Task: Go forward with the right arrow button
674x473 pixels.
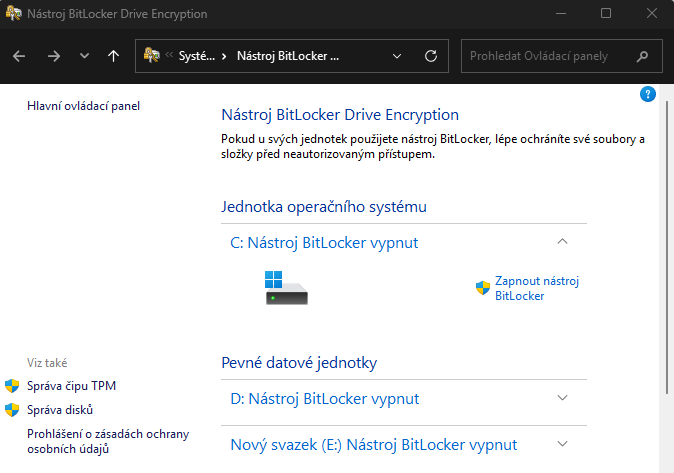Action: point(54,56)
